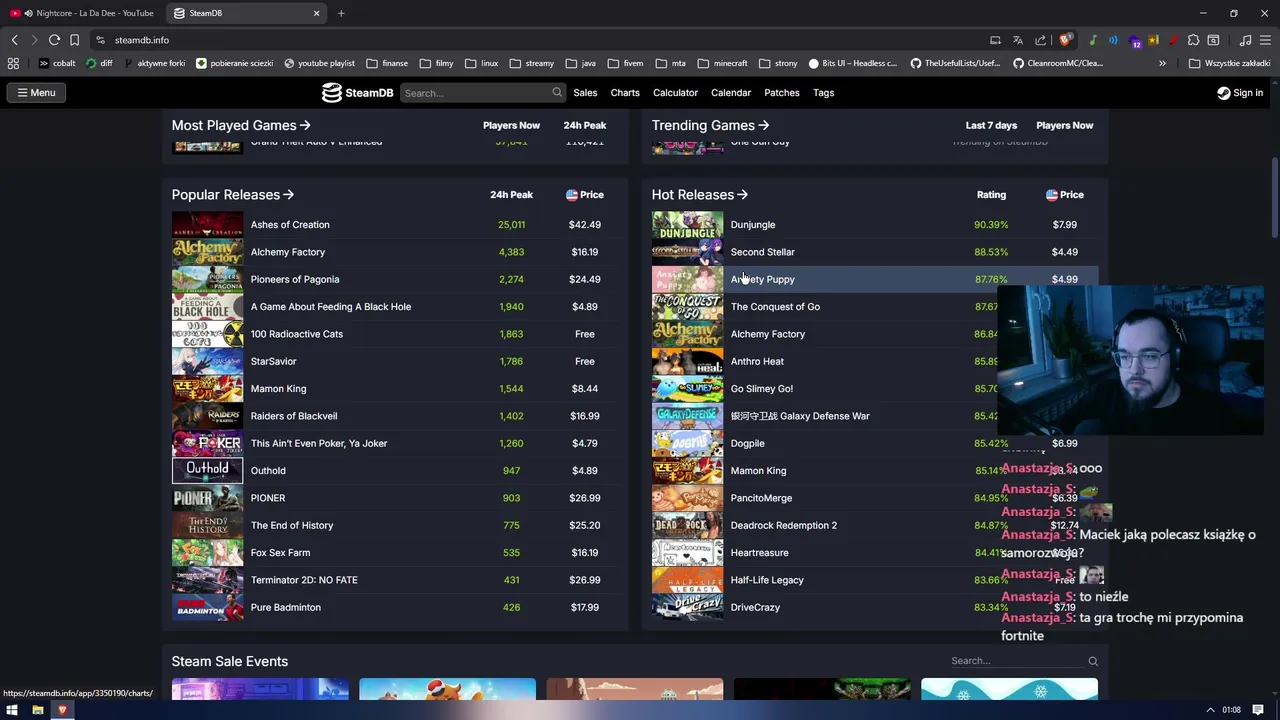The width and height of the screenshot is (1280, 720).
Task: Open StarSavior game page
Action: click(274, 361)
